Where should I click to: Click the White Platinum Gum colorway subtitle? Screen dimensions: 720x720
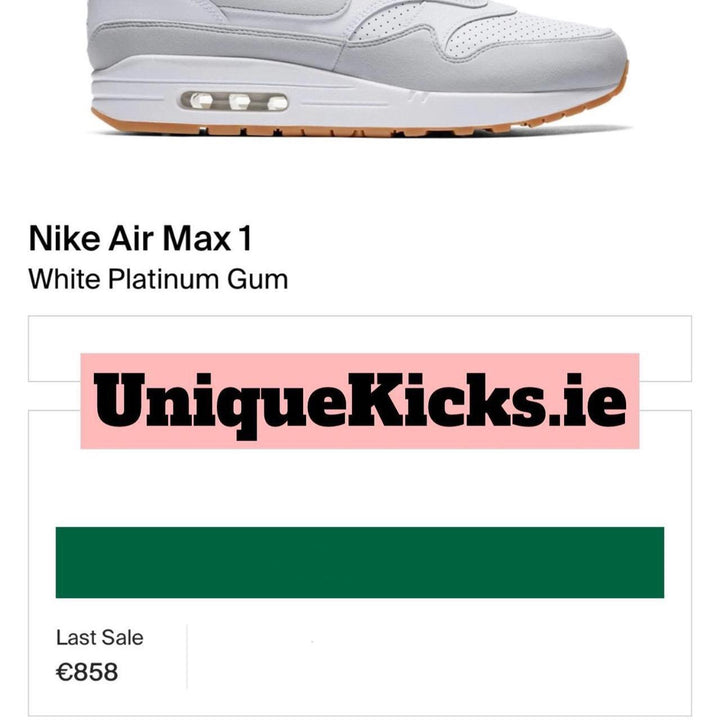click(158, 279)
